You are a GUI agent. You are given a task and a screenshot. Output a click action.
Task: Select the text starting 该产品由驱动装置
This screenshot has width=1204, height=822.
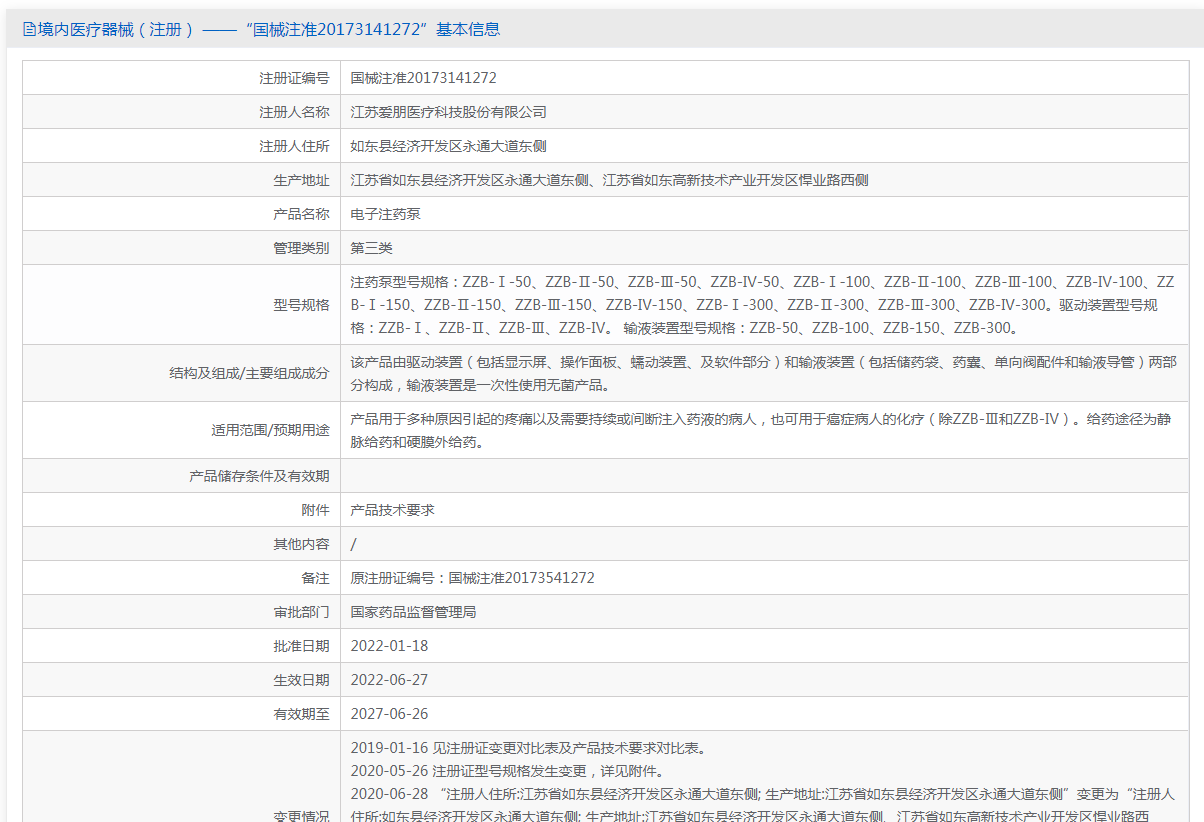pyautogui.click(x=763, y=373)
